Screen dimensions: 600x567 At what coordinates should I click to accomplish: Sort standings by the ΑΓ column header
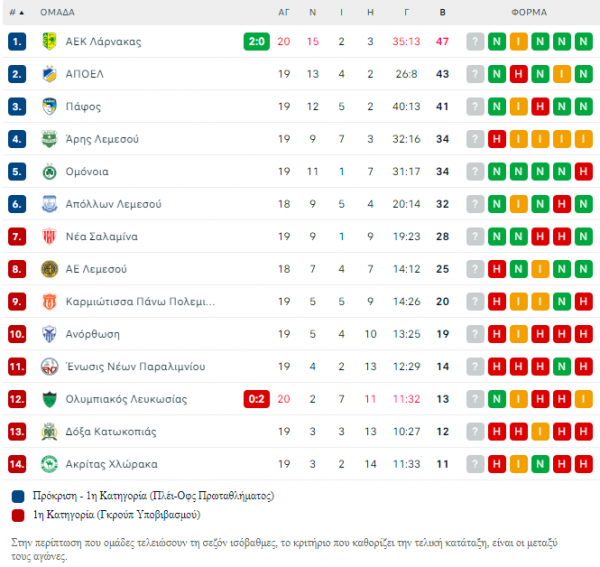[284, 13]
